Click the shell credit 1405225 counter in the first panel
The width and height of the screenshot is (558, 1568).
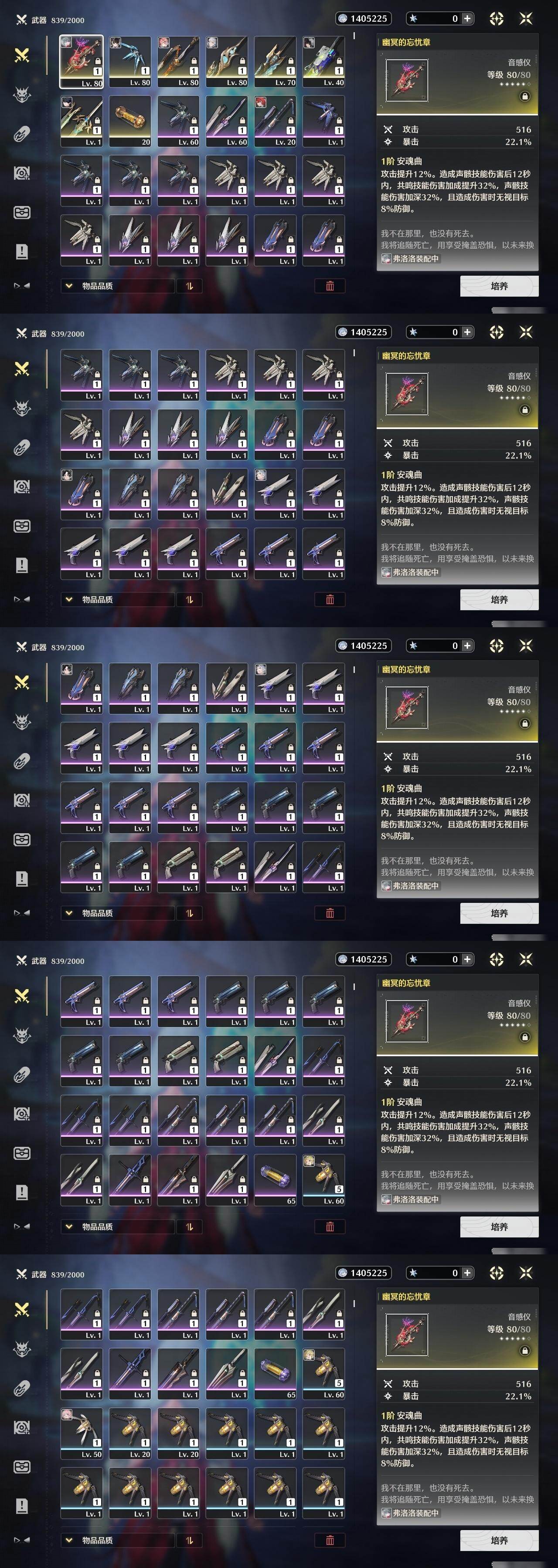pos(363,18)
